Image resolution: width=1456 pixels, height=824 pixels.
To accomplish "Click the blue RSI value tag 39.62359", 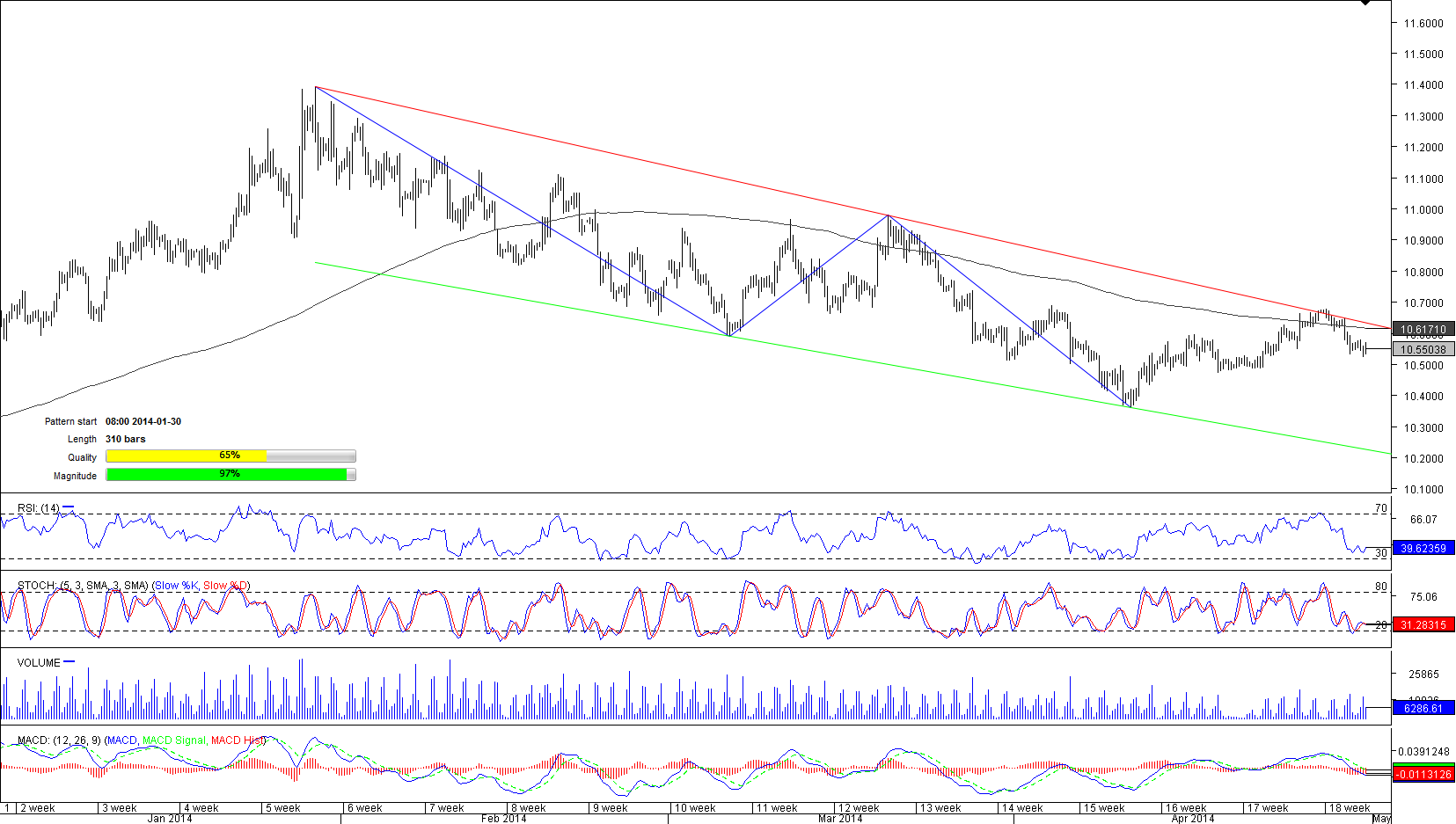I will 1423,548.
